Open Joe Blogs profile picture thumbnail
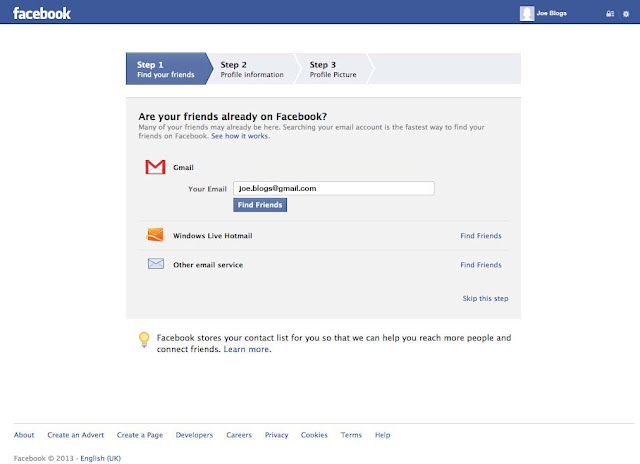Viewport: 640px width, 464px height. coord(527,13)
